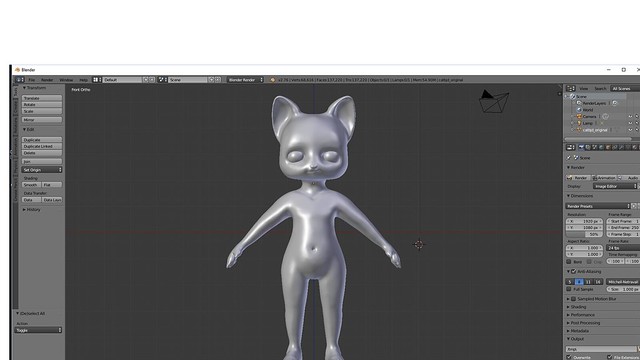Open the Set Origin dropdown

tap(42, 170)
